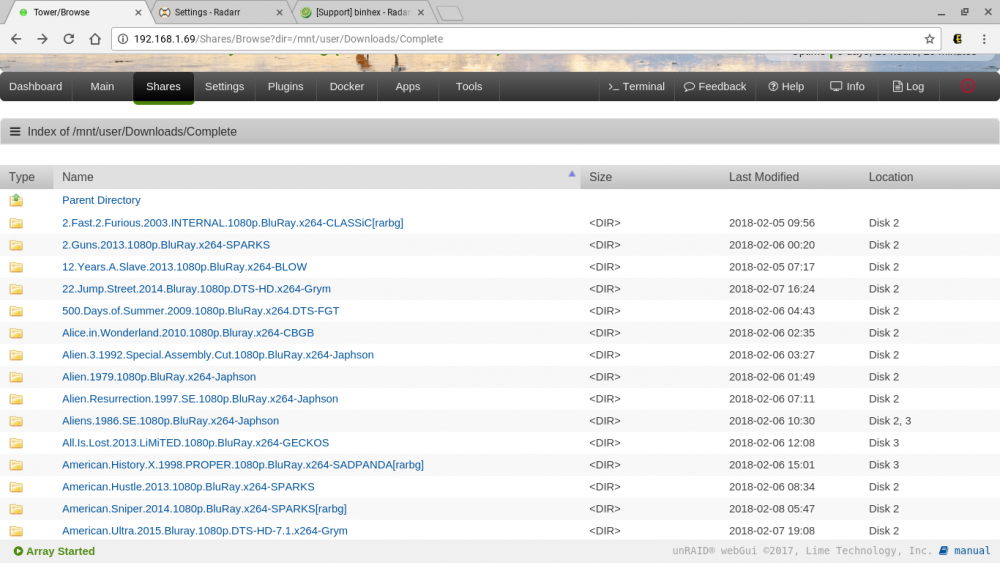Image resolution: width=1000 pixels, height=563 pixels.
Task: Open the browser extension icon
Action: [x=957, y=39]
